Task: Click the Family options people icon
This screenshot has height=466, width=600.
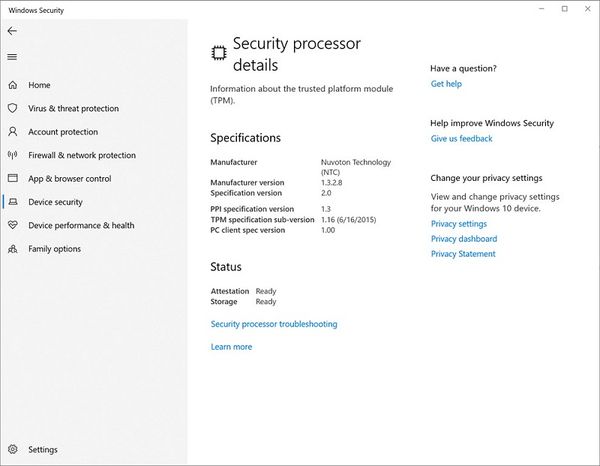Action: (x=12, y=249)
